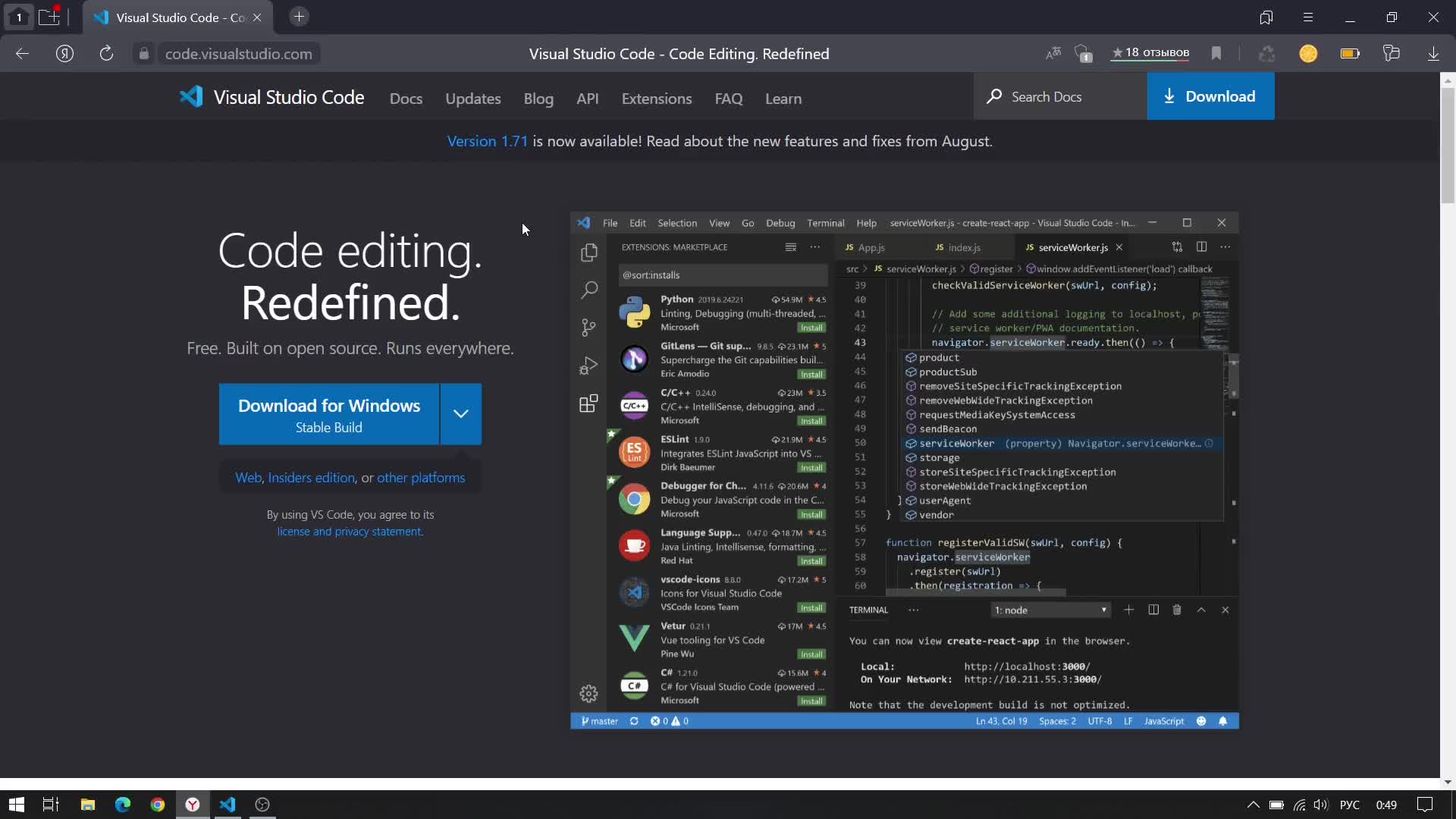Click the Search Docs field
1456x819 pixels.
coord(1060,96)
